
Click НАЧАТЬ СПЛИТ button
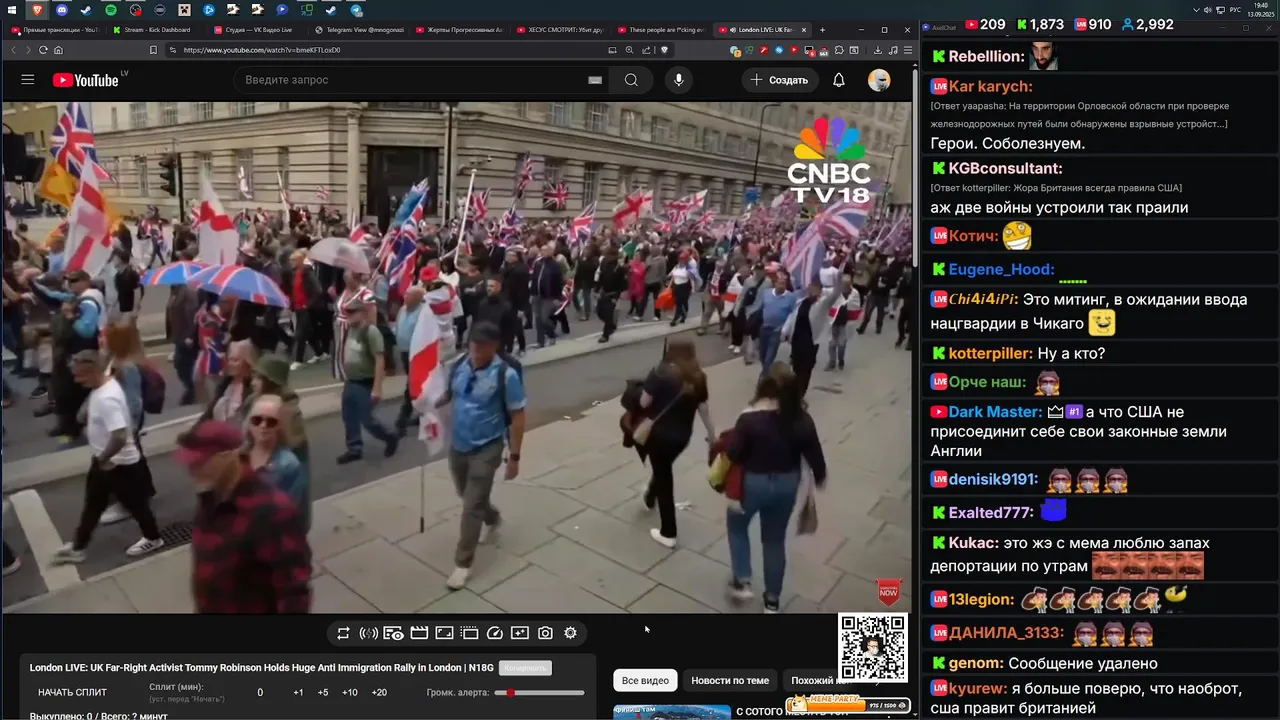tap(72, 692)
